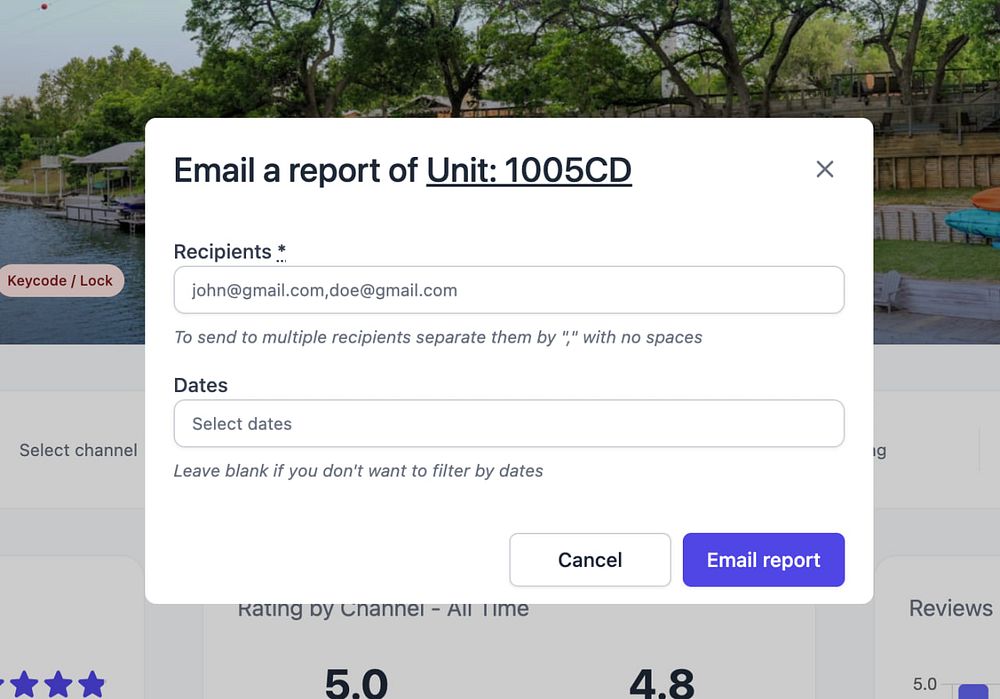Viewport: 1000px width, 699px height.
Task: Expand the Select channel dropdown
Action: [x=78, y=450]
